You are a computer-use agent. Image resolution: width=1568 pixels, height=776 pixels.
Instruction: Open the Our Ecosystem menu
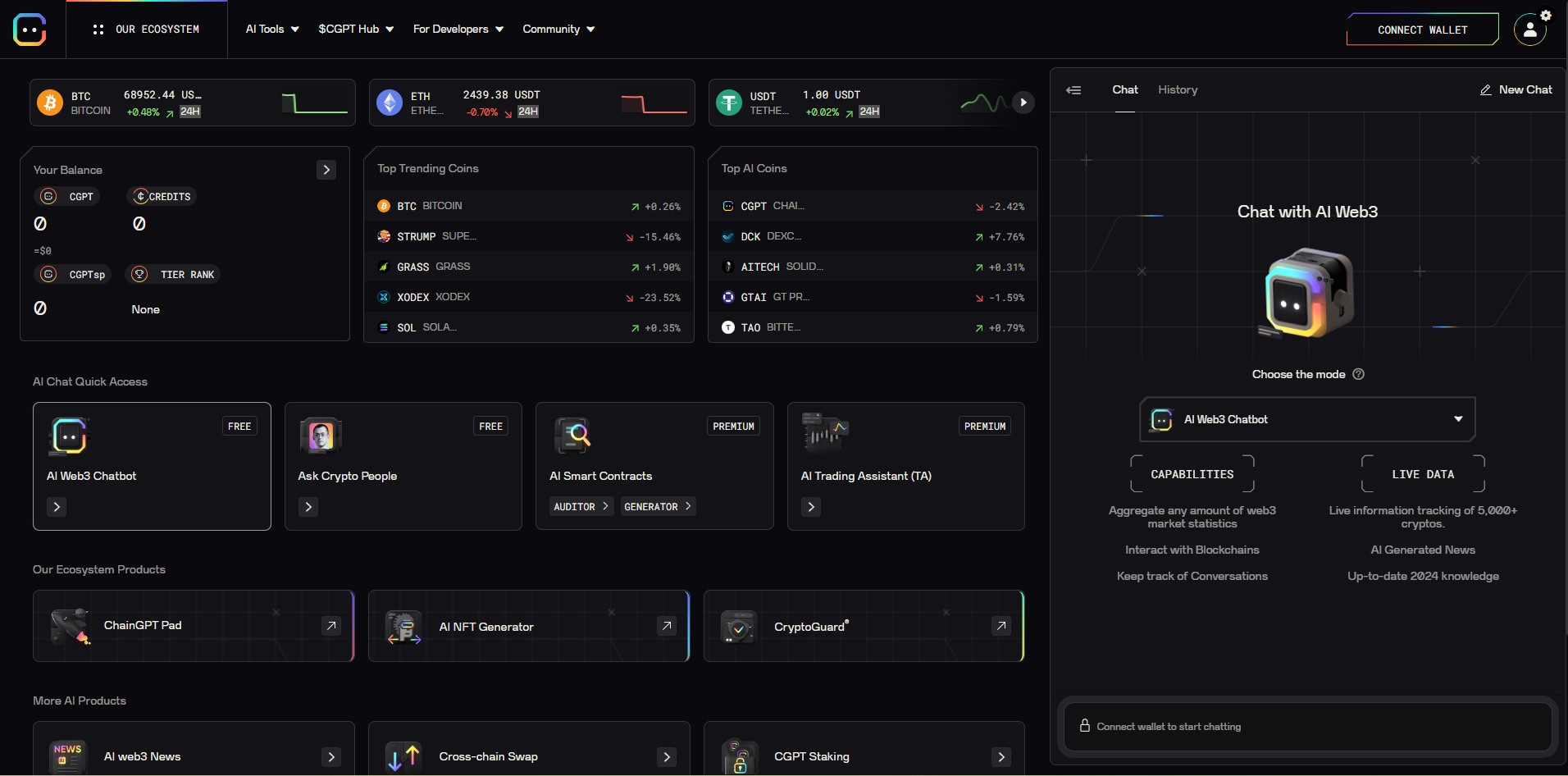[x=147, y=30]
